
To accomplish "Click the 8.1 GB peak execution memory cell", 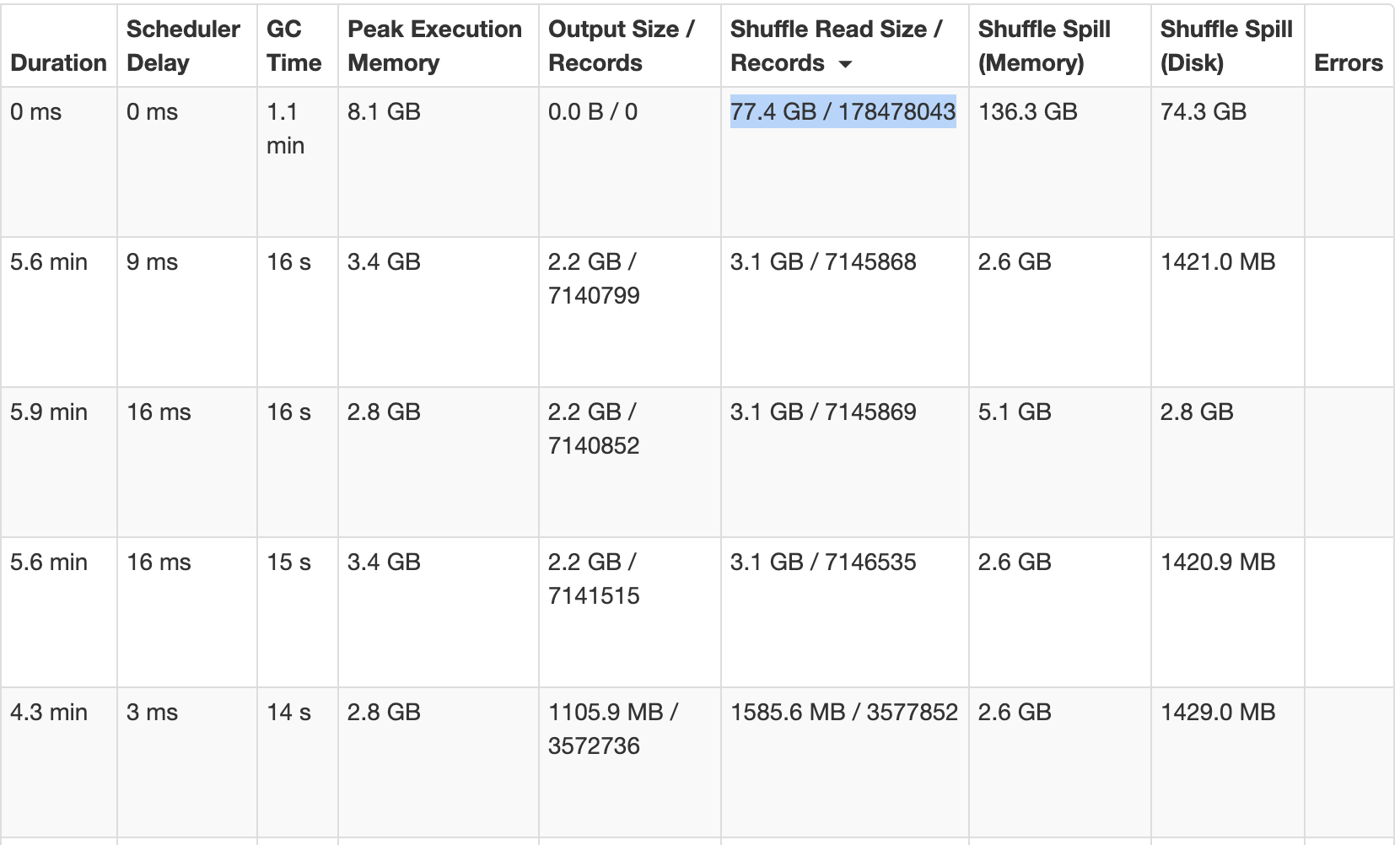I will pyautogui.click(x=384, y=111).
